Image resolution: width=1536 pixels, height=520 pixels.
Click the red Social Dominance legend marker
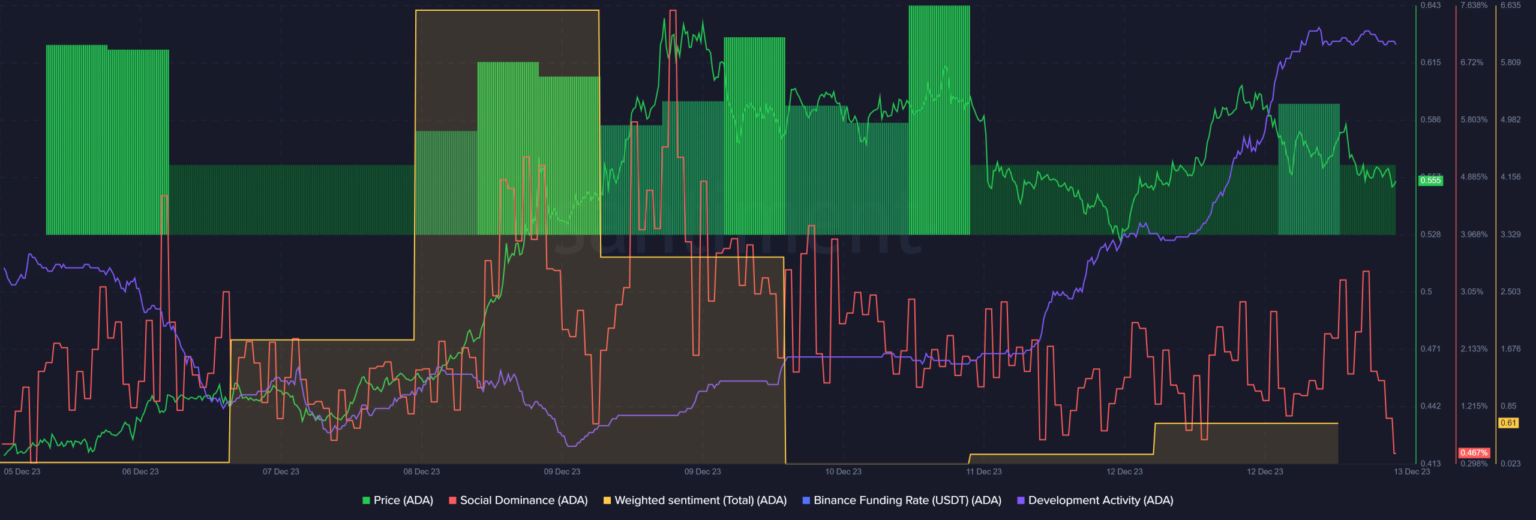[452, 500]
